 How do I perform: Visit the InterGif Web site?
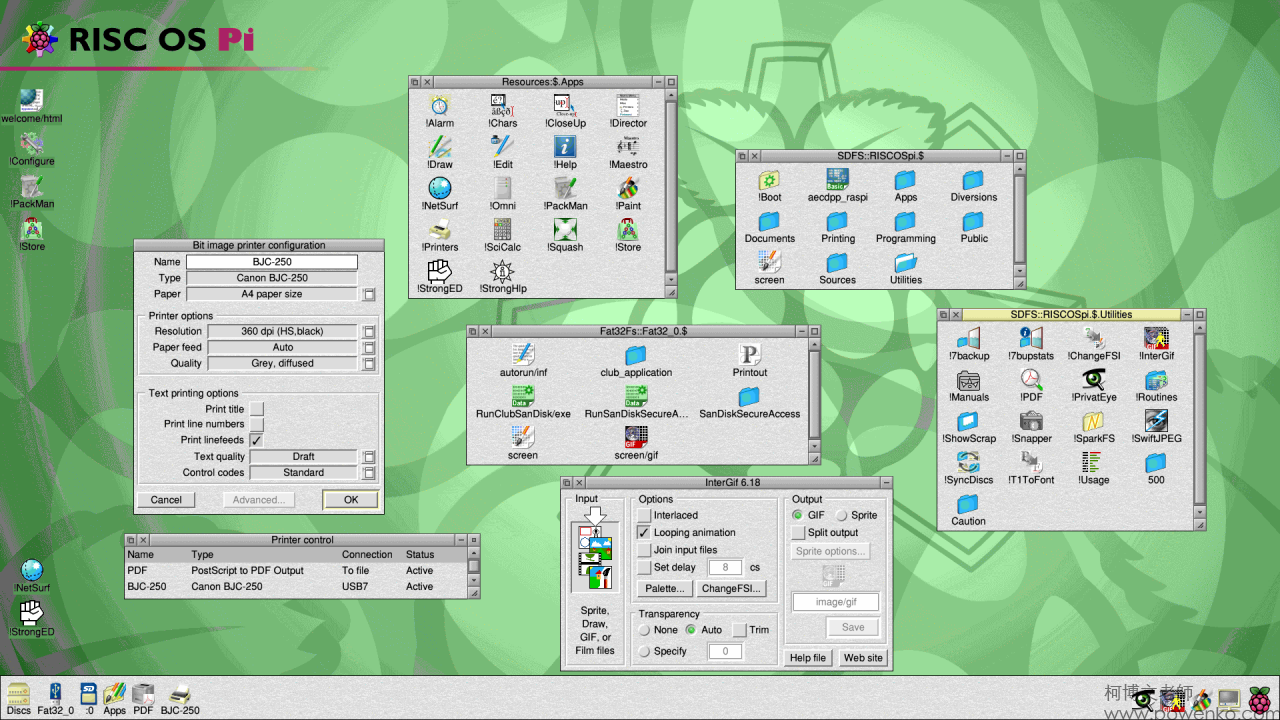(863, 657)
